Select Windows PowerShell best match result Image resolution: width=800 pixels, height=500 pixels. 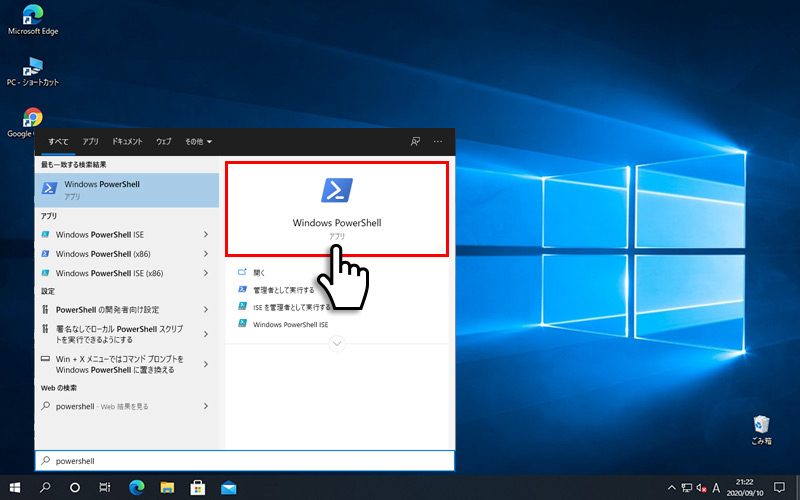coord(127,190)
